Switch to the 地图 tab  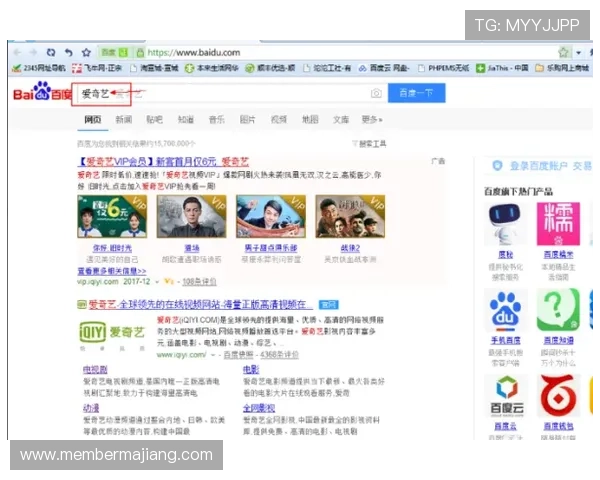[310, 120]
